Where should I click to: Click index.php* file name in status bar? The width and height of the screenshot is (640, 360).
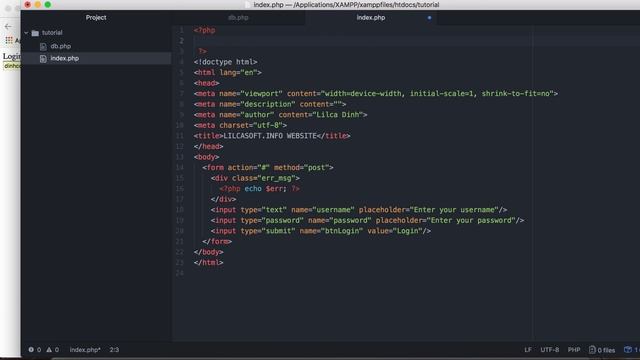[85, 350]
